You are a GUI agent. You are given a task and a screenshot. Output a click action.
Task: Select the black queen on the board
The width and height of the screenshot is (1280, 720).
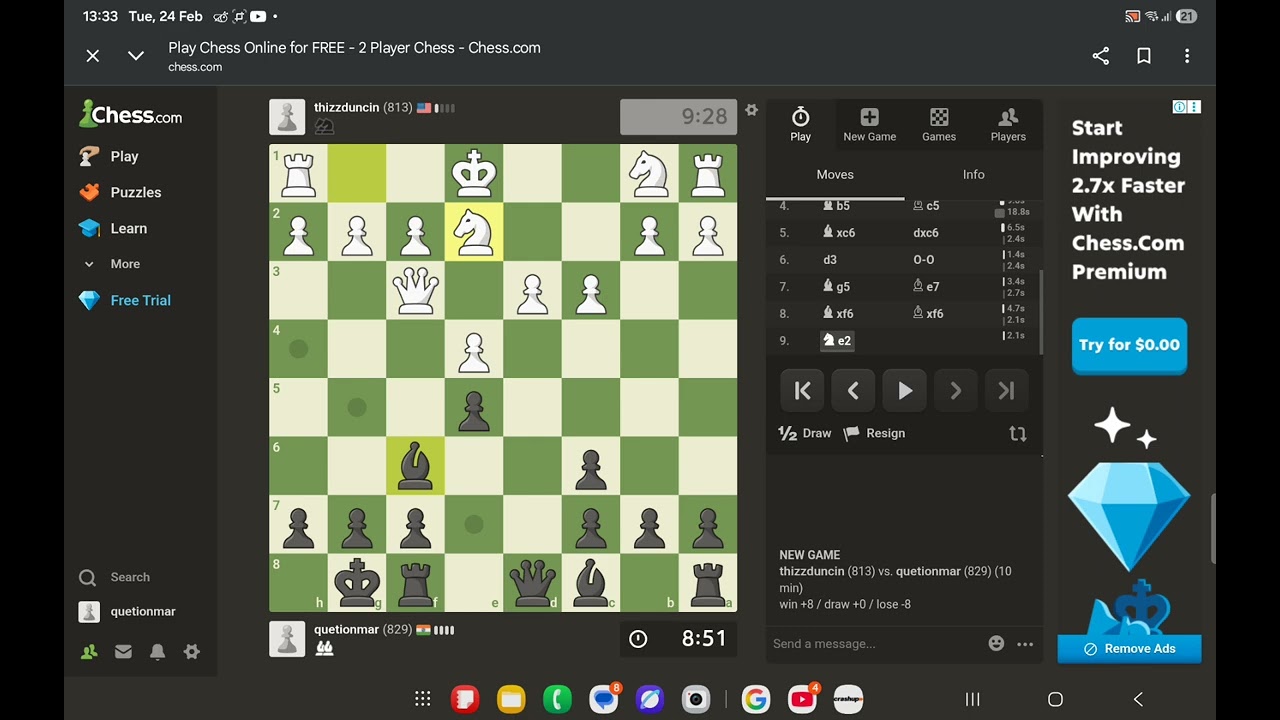(x=532, y=583)
